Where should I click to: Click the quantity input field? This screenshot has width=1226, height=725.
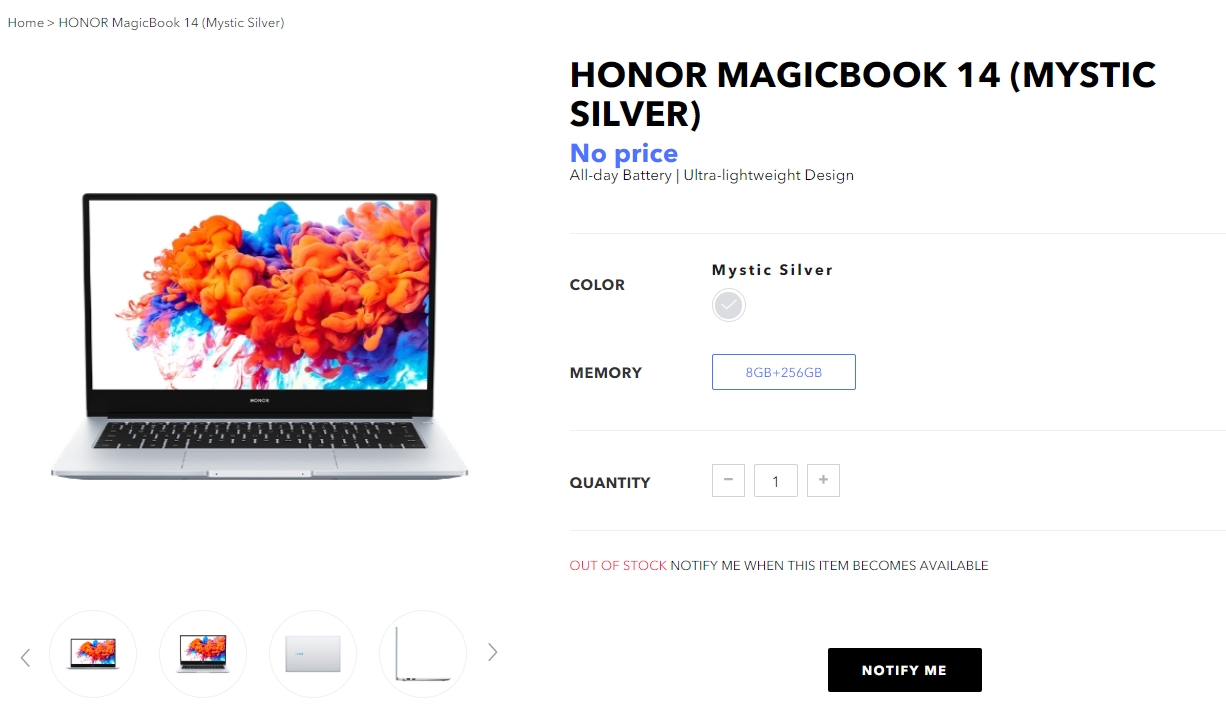[x=776, y=480]
